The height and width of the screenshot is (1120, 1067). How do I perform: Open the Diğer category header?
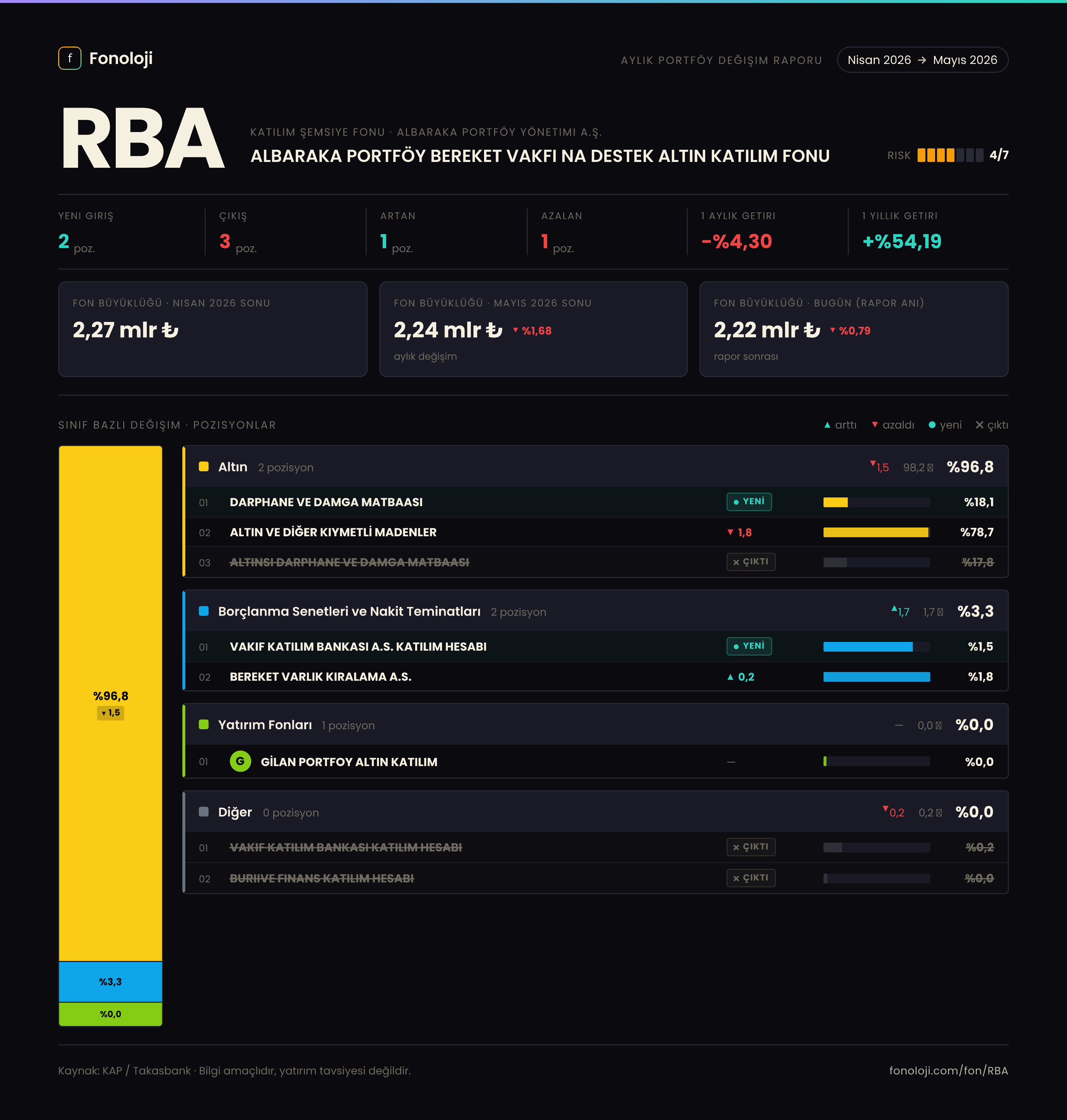(596, 812)
